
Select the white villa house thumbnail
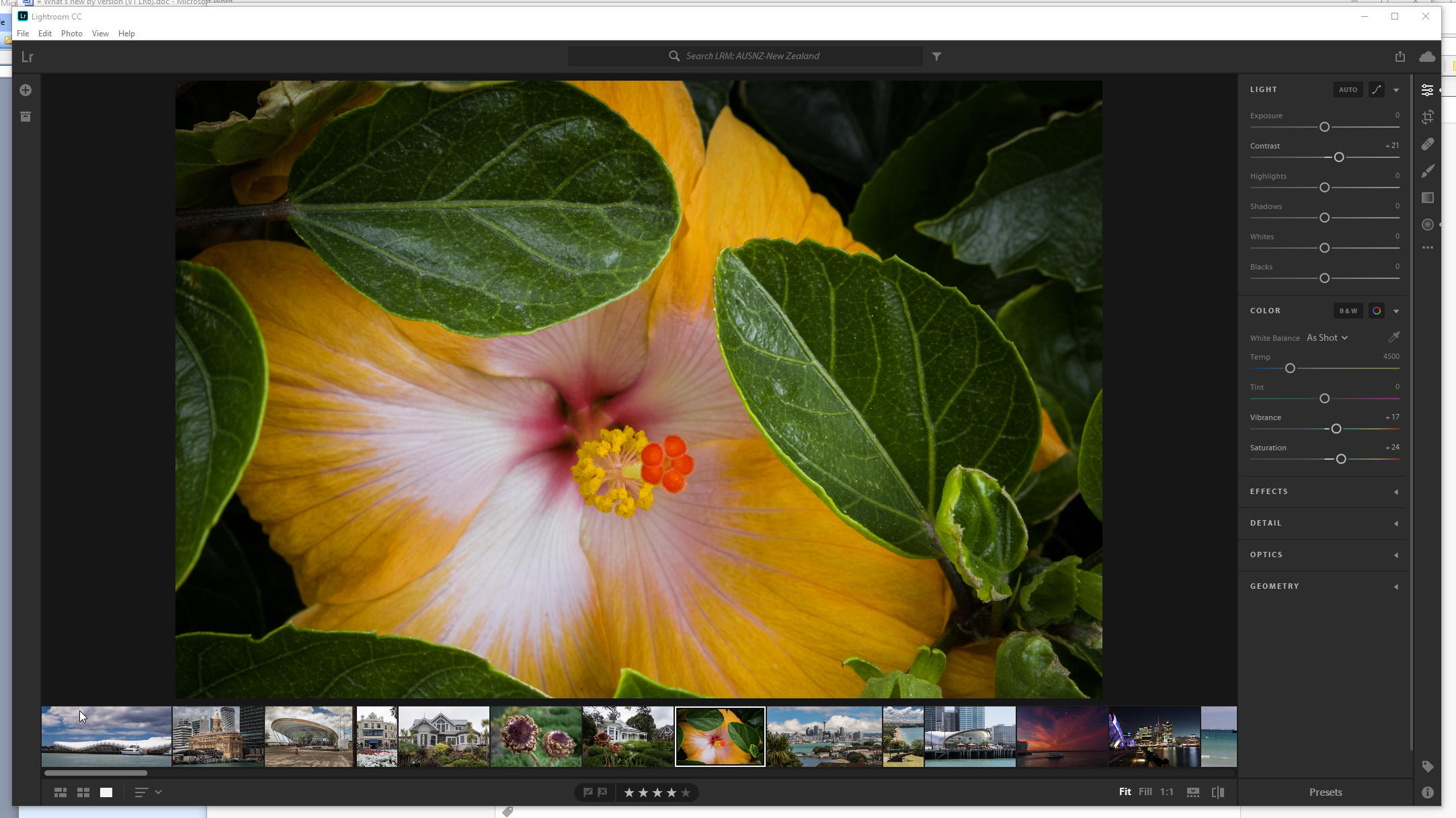[x=444, y=737]
